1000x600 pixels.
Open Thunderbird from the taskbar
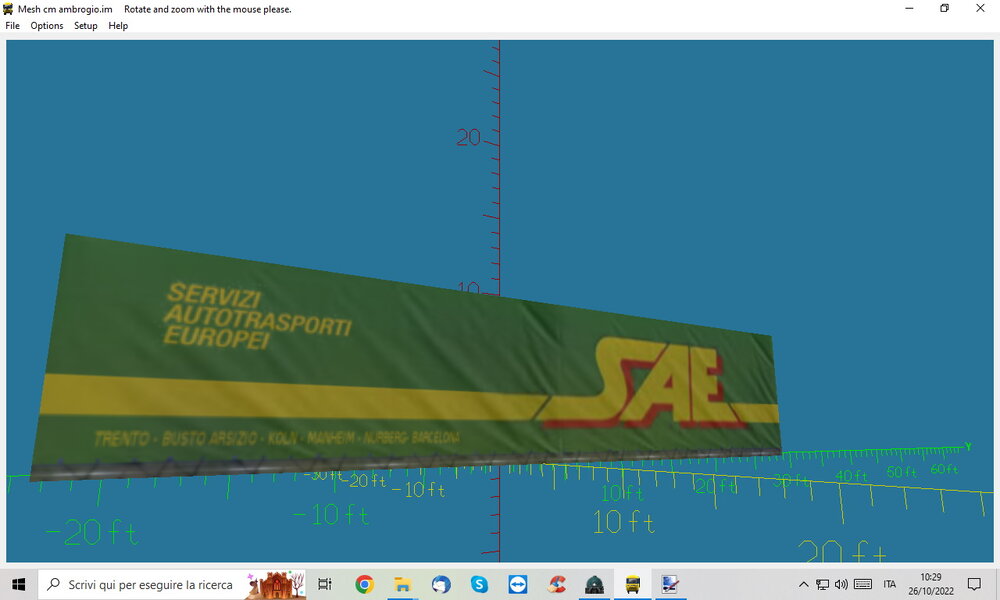(x=441, y=584)
